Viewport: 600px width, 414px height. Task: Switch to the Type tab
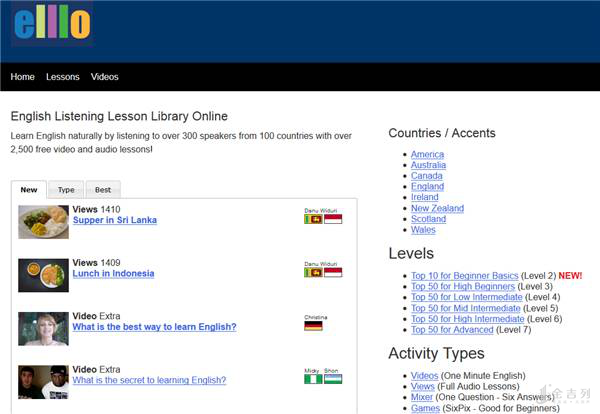66,189
